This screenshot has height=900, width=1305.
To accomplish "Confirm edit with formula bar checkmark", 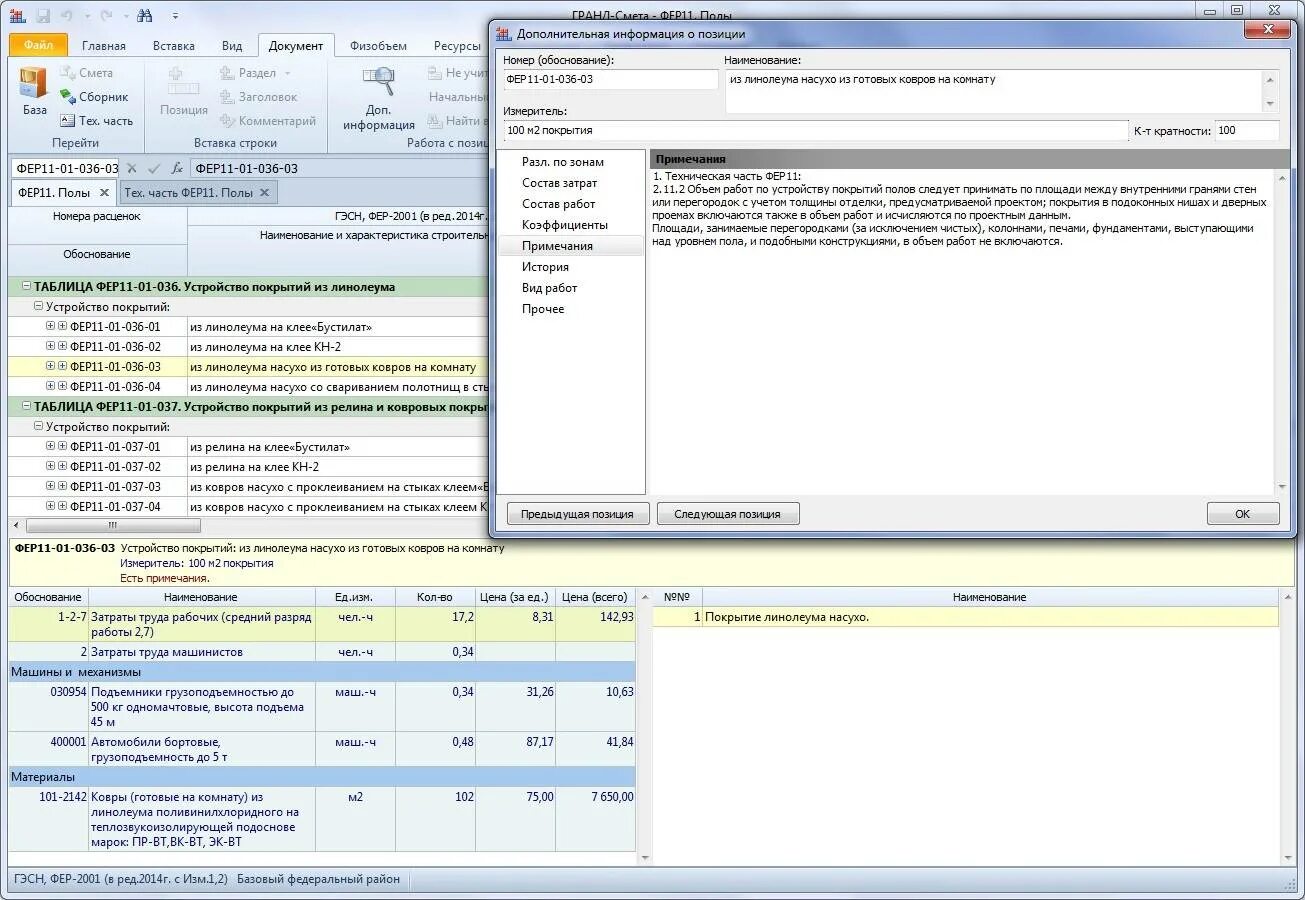I will [x=154, y=168].
